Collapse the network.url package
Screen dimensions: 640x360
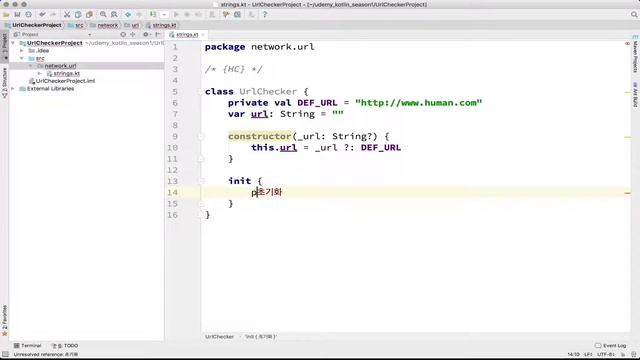pos(31,66)
